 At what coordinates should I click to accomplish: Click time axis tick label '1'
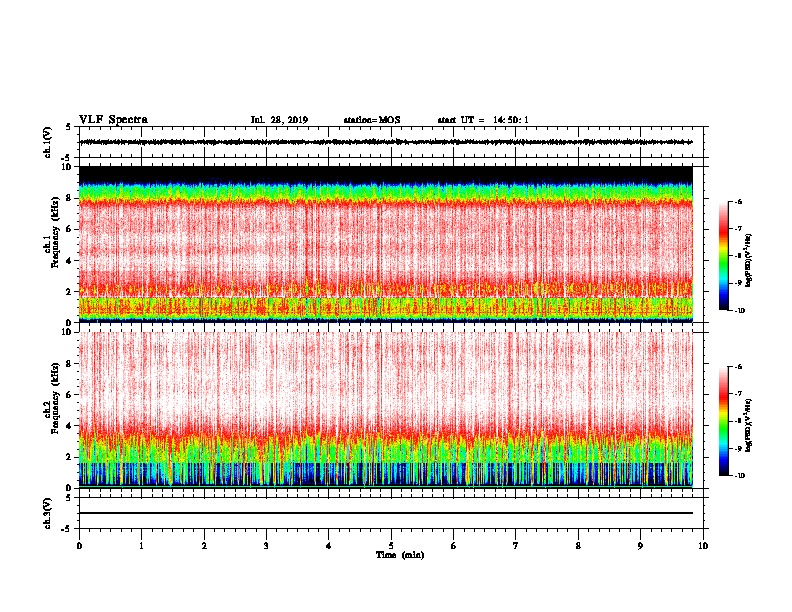[141, 546]
